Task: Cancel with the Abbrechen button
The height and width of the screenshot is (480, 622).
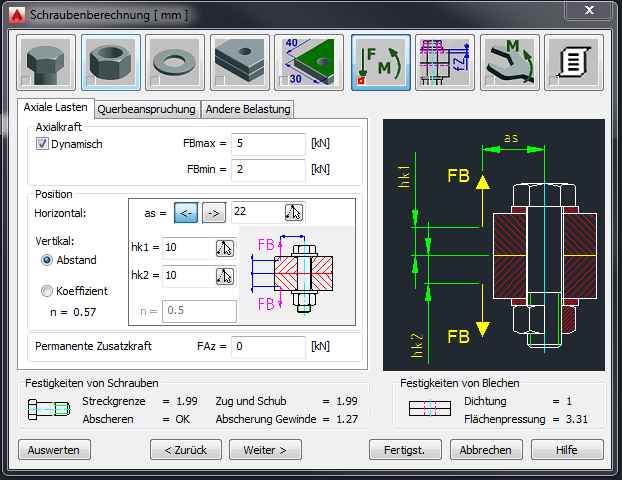Action: point(486,450)
